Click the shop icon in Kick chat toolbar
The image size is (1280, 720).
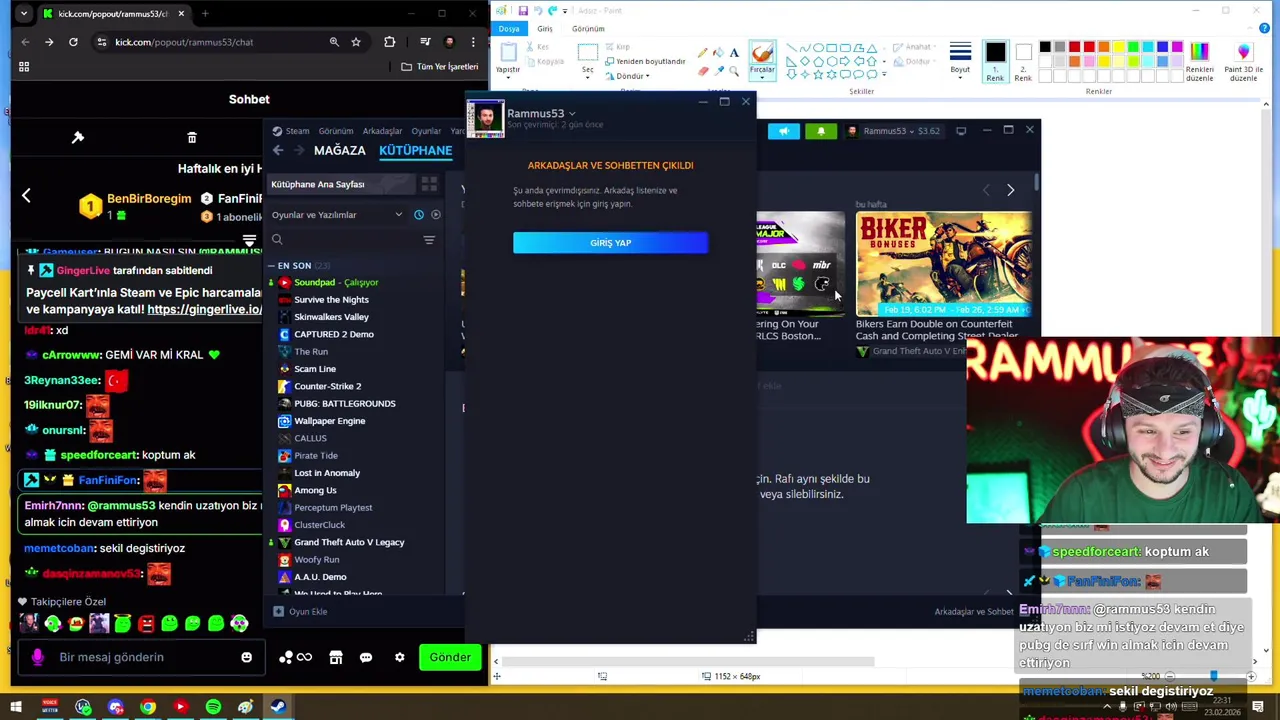(x=336, y=657)
